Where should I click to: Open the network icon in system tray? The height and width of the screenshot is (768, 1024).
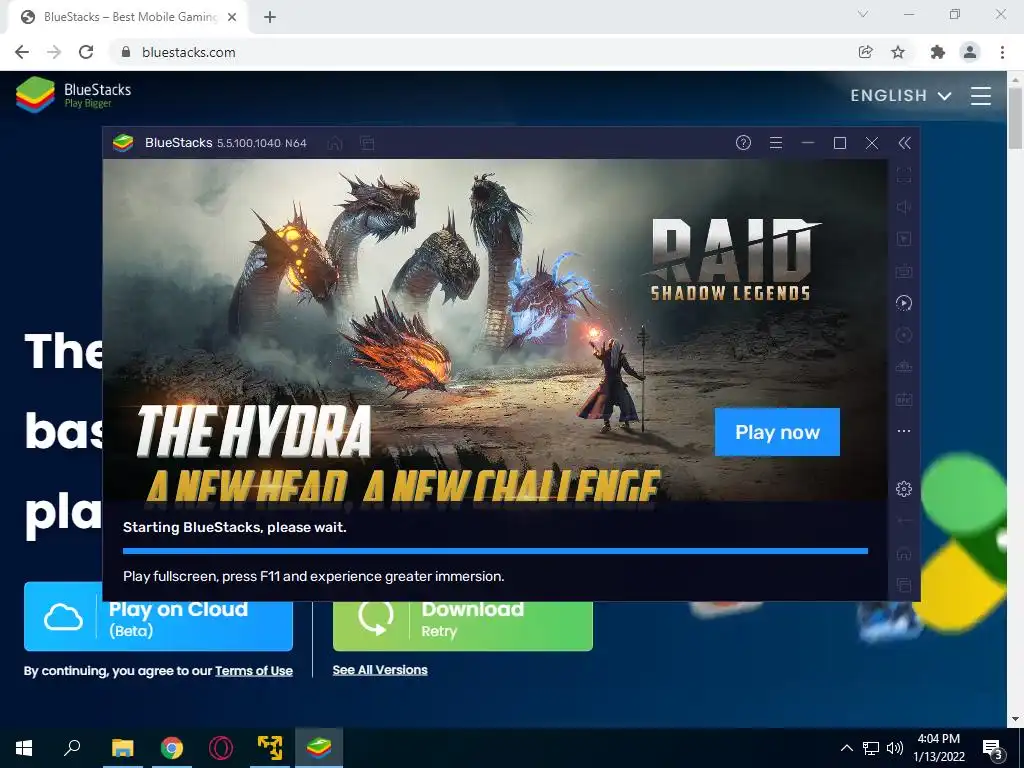tap(871, 748)
